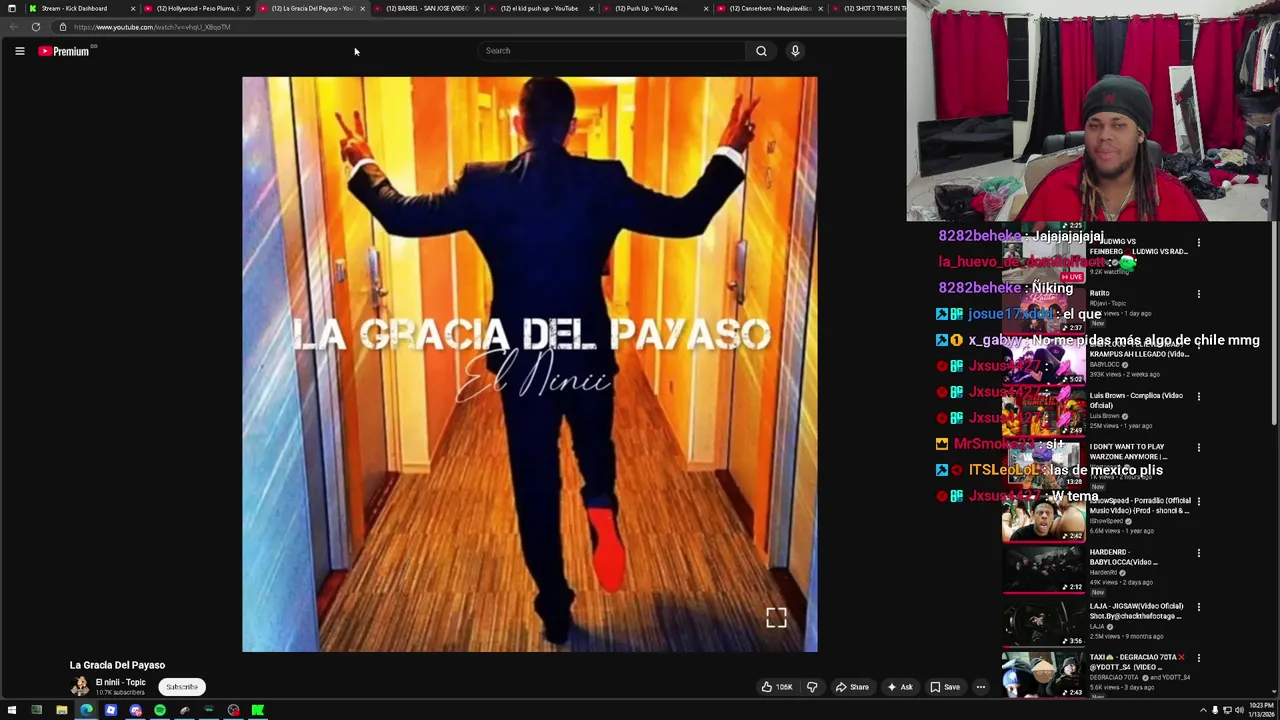The width and height of the screenshot is (1280, 720).
Task: Click the taskbar clock showing 10:23 PM
Action: [1262, 710]
